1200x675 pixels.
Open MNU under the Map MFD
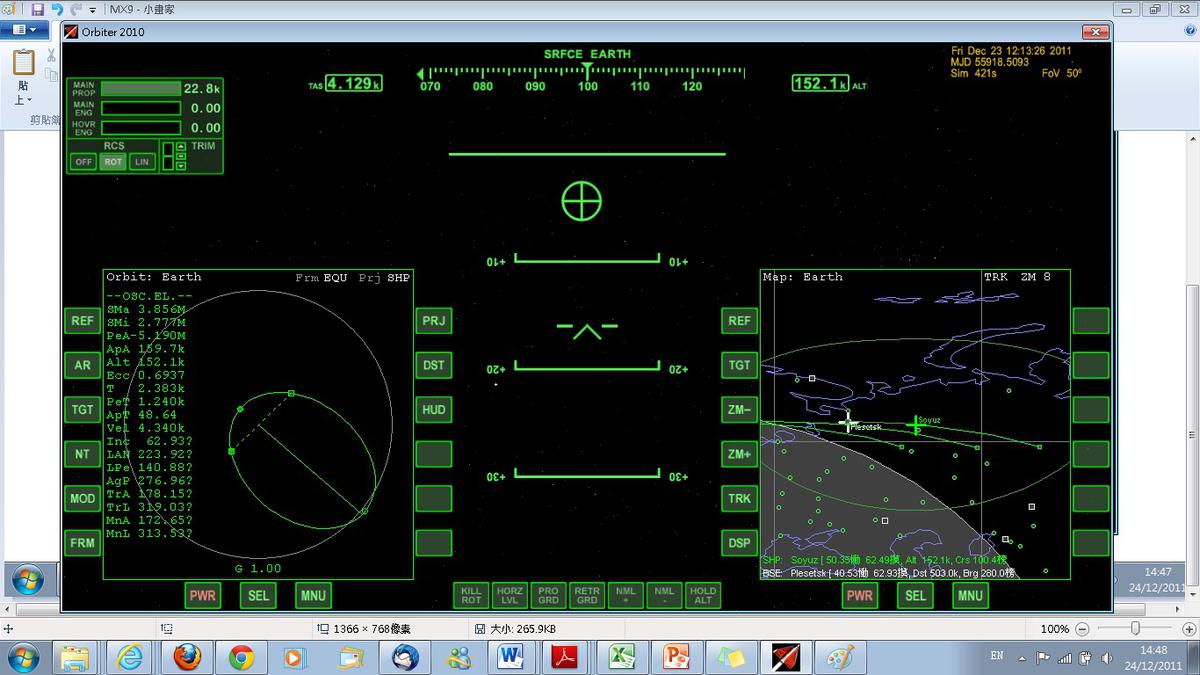pos(970,595)
